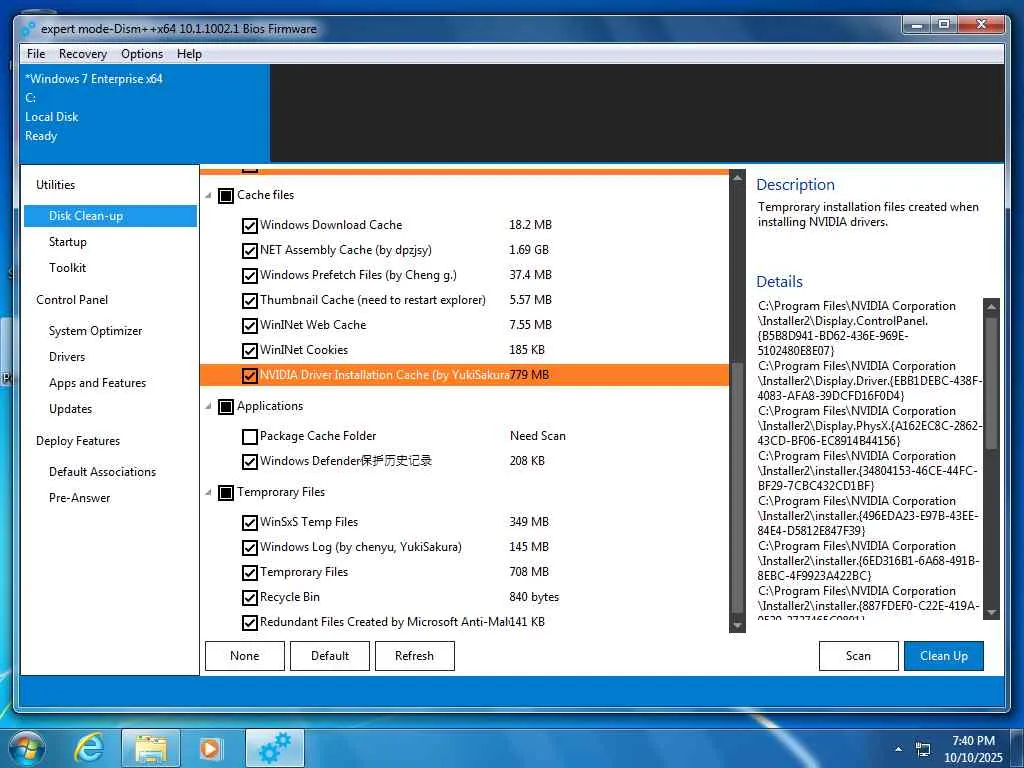Image resolution: width=1024 pixels, height=768 pixels.
Task: Toggle the Cache files group checkbox
Action: tap(225, 195)
